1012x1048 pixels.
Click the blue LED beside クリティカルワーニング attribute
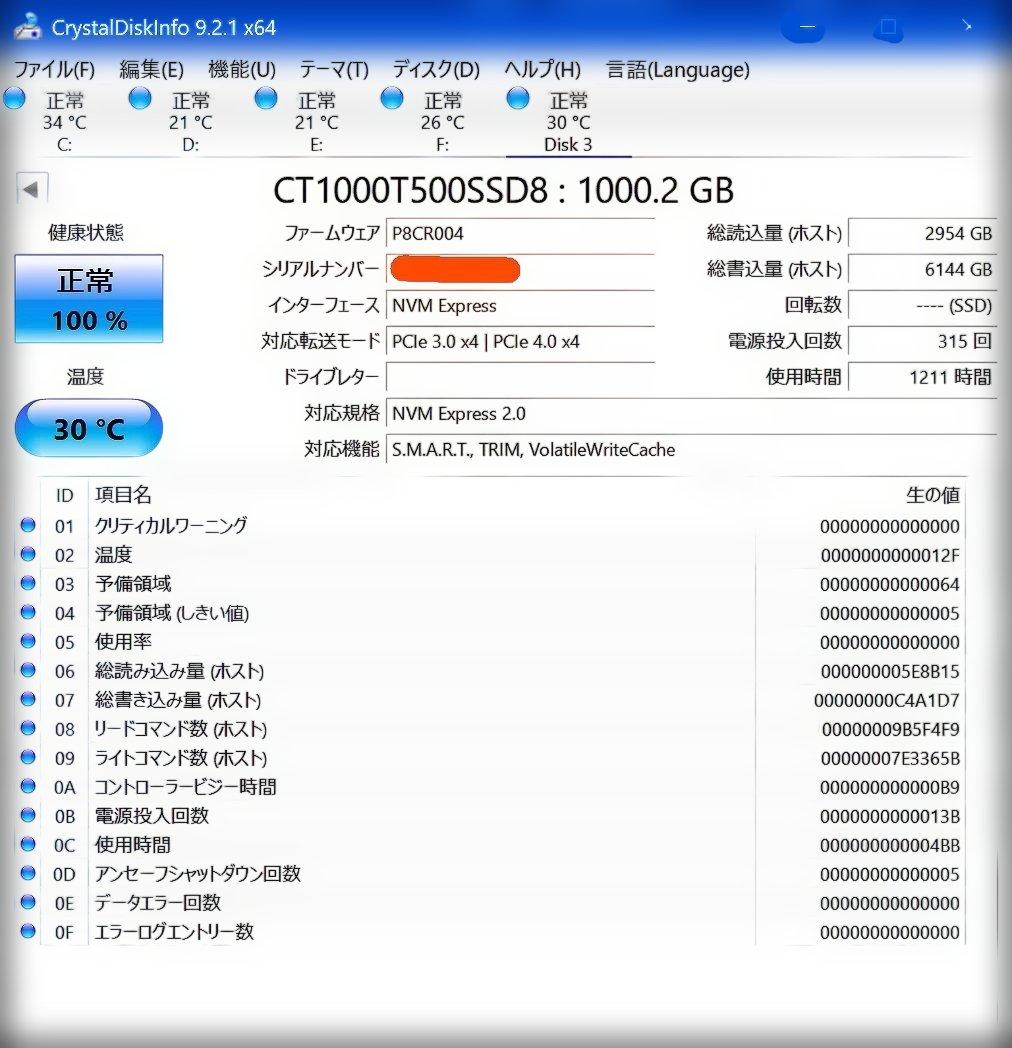pyautogui.click(x=27, y=526)
